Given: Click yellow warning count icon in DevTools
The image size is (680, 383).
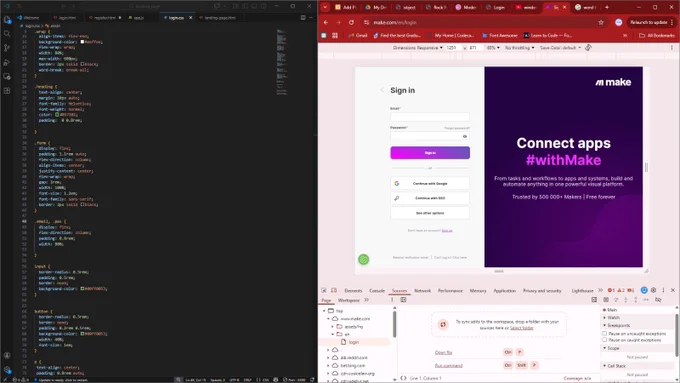Looking at the screenshot, I should (x=621, y=291).
